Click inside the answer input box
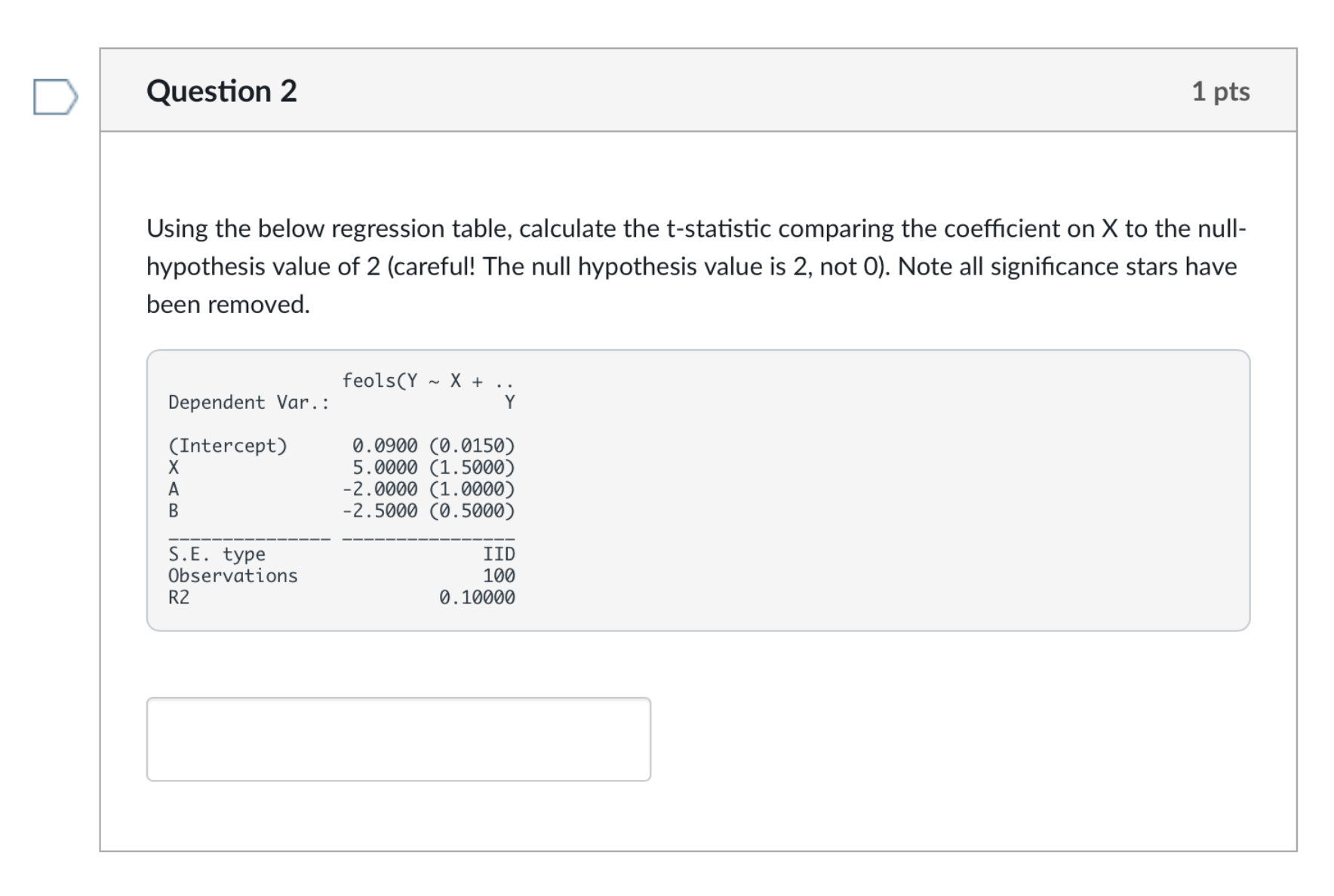Screen dimensions: 1334x896 pos(396,738)
